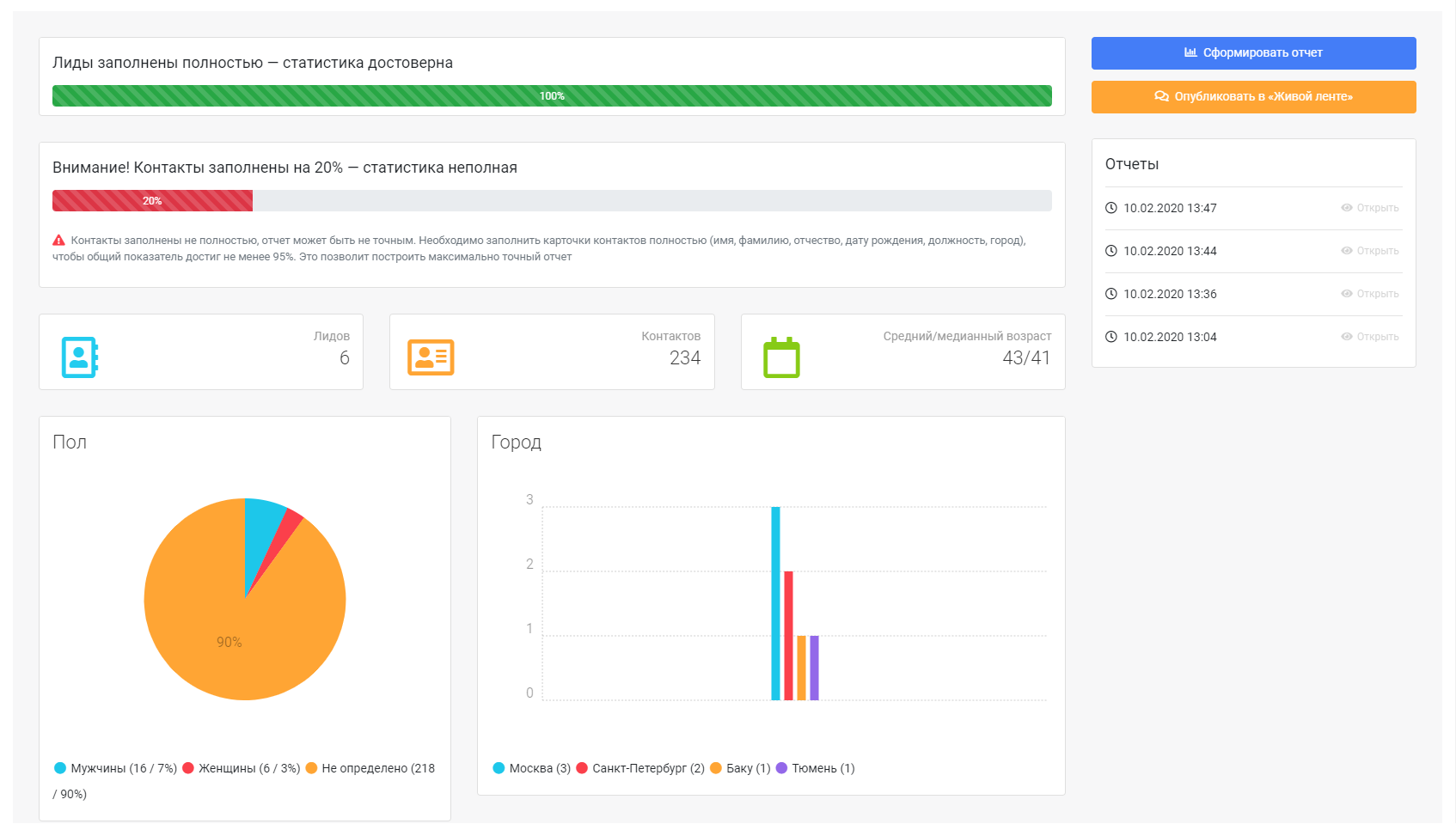Click clock icon beside 10.02.2020 13:44 report
This screenshot has height=824, width=1456.
tap(1110, 251)
